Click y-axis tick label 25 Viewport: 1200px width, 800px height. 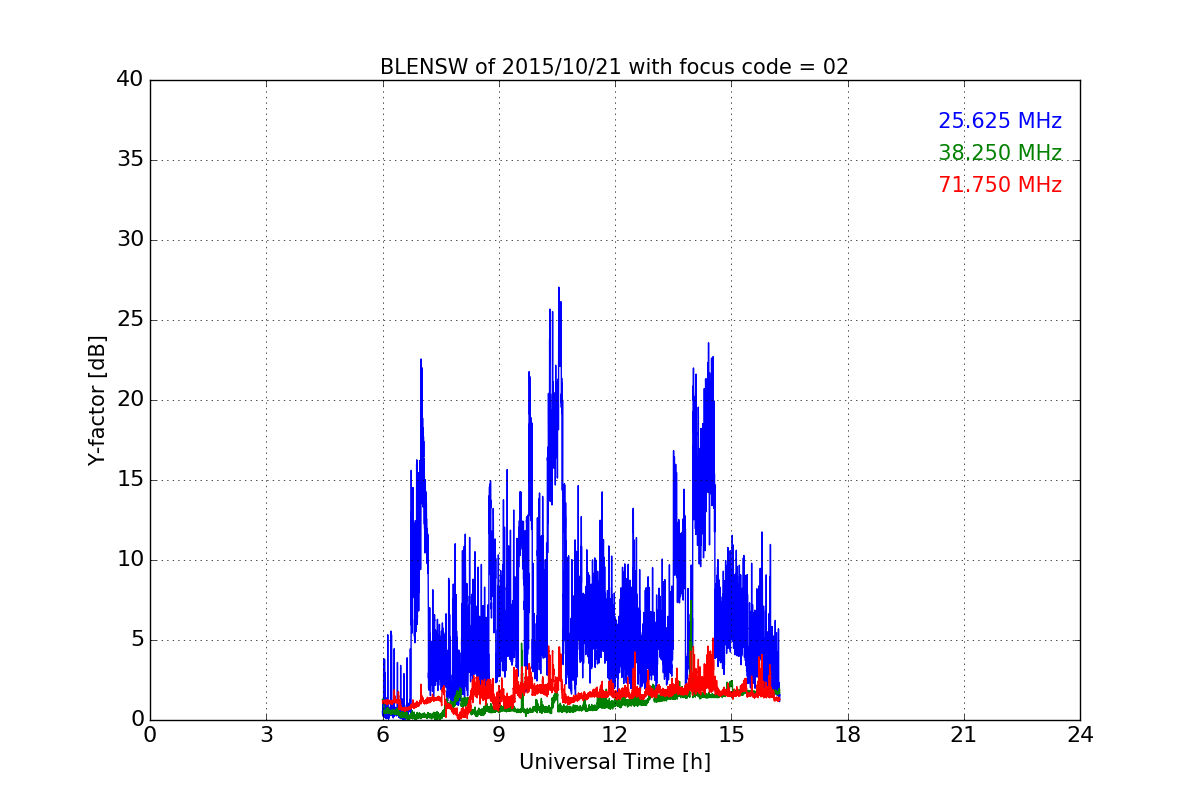pyautogui.click(x=130, y=320)
